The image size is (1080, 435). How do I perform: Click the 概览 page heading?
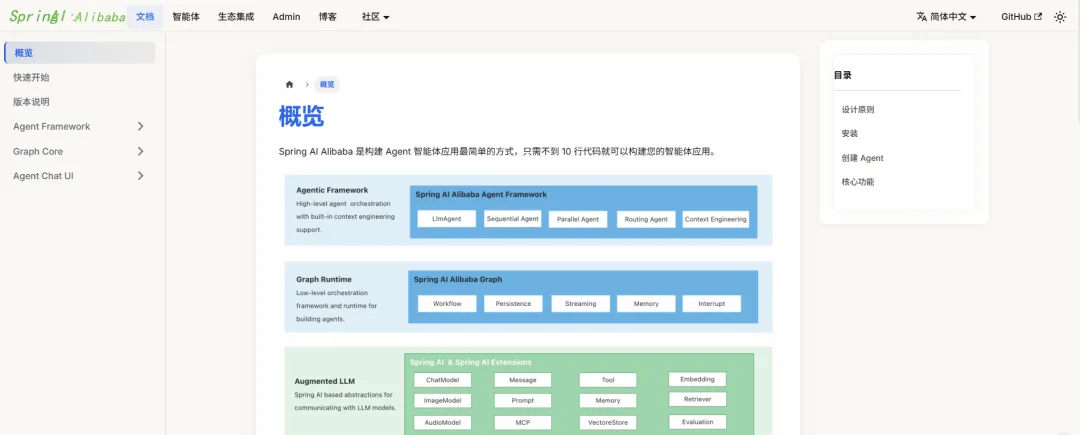pyautogui.click(x=301, y=116)
